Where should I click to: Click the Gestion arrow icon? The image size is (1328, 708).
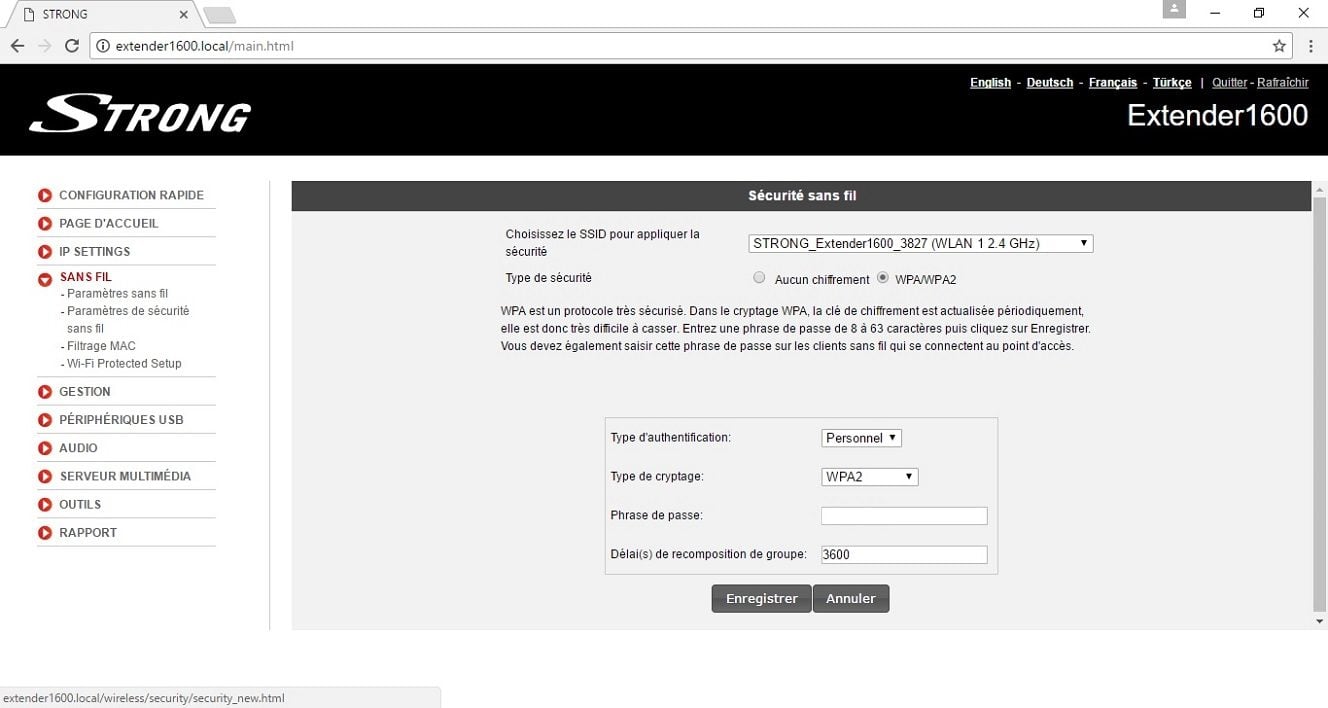(45, 392)
